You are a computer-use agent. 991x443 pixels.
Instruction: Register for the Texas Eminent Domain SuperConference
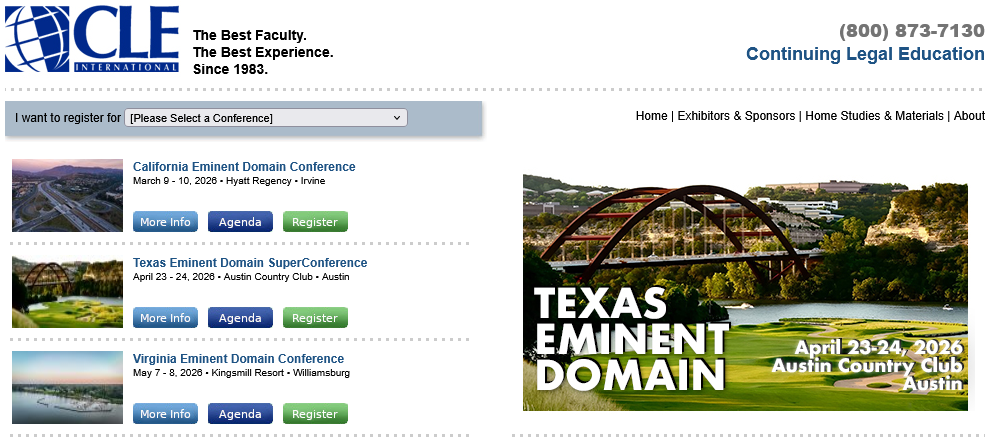[x=315, y=318]
